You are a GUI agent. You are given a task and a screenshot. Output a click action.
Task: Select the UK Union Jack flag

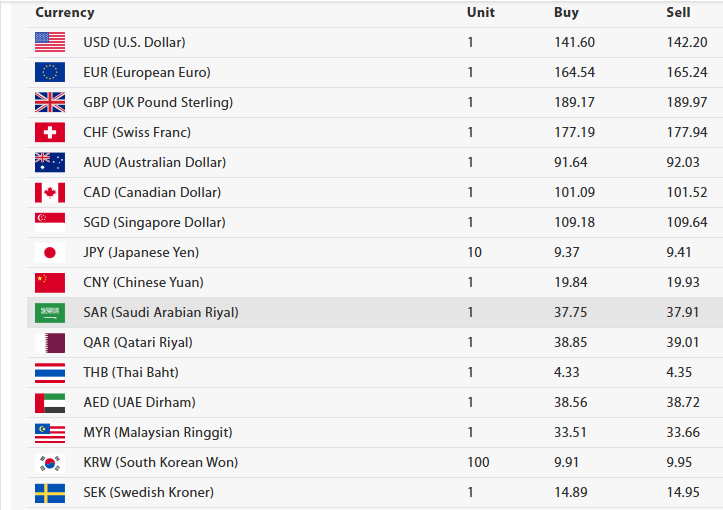[49, 102]
